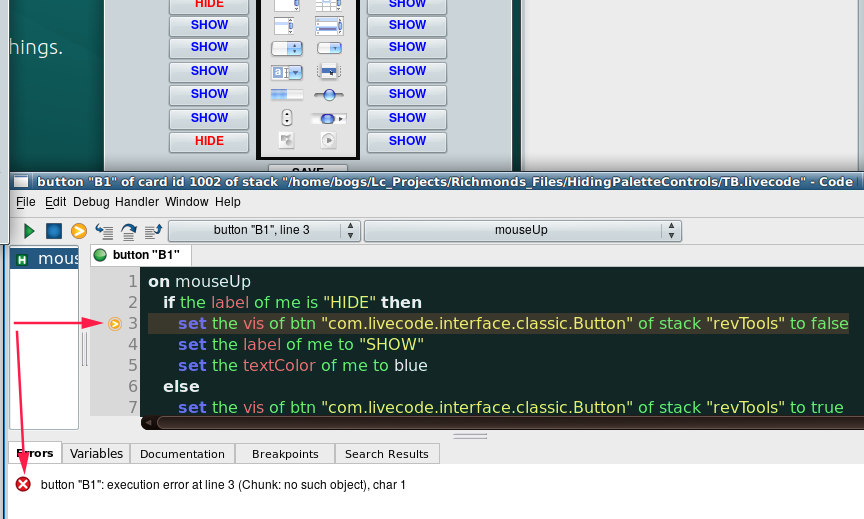Select the slider control icon in the palette
This screenshot has height=519, width=864.
(x=328, y=94)
